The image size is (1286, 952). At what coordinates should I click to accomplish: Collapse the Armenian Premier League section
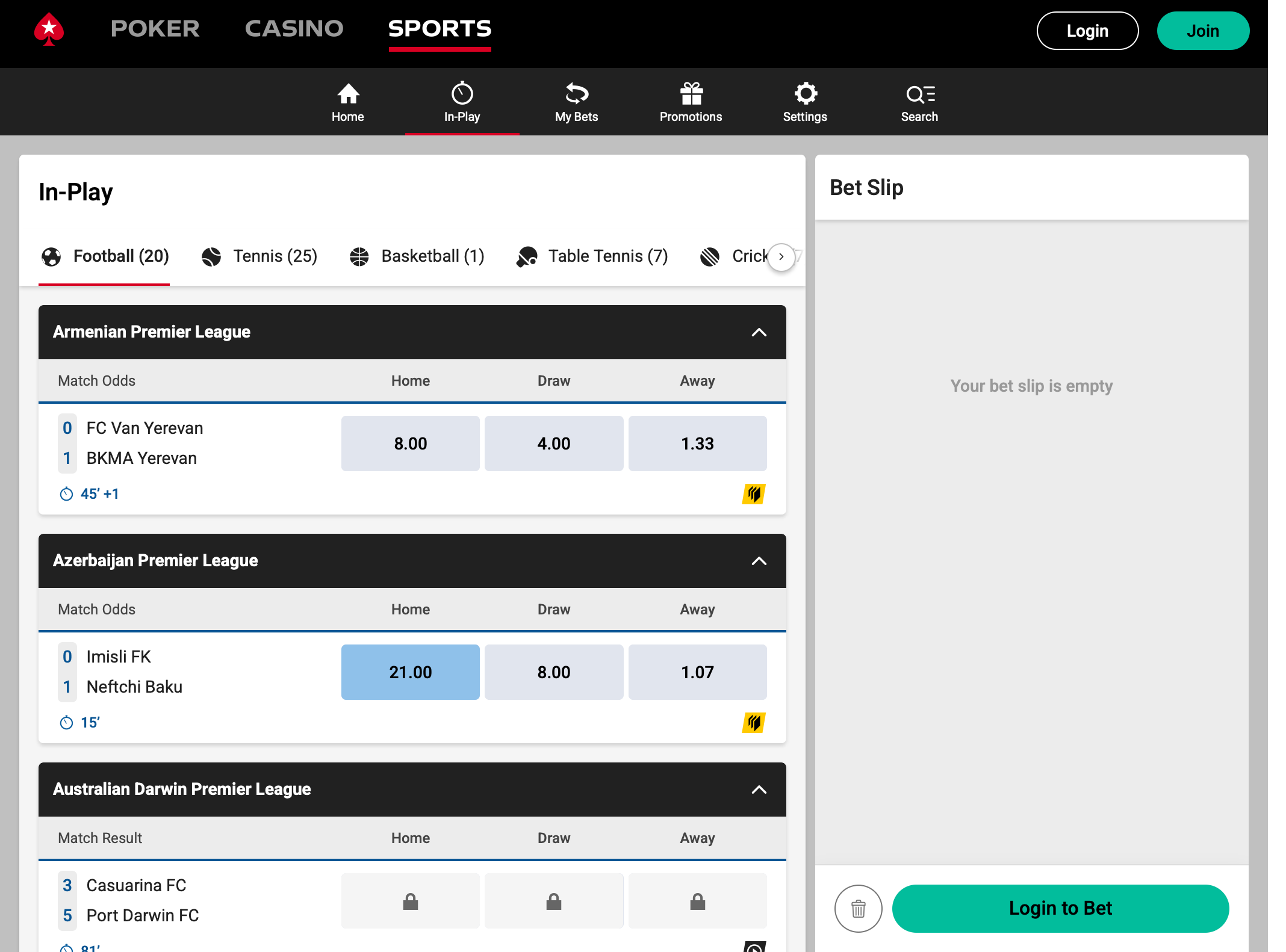pos(759,332)
